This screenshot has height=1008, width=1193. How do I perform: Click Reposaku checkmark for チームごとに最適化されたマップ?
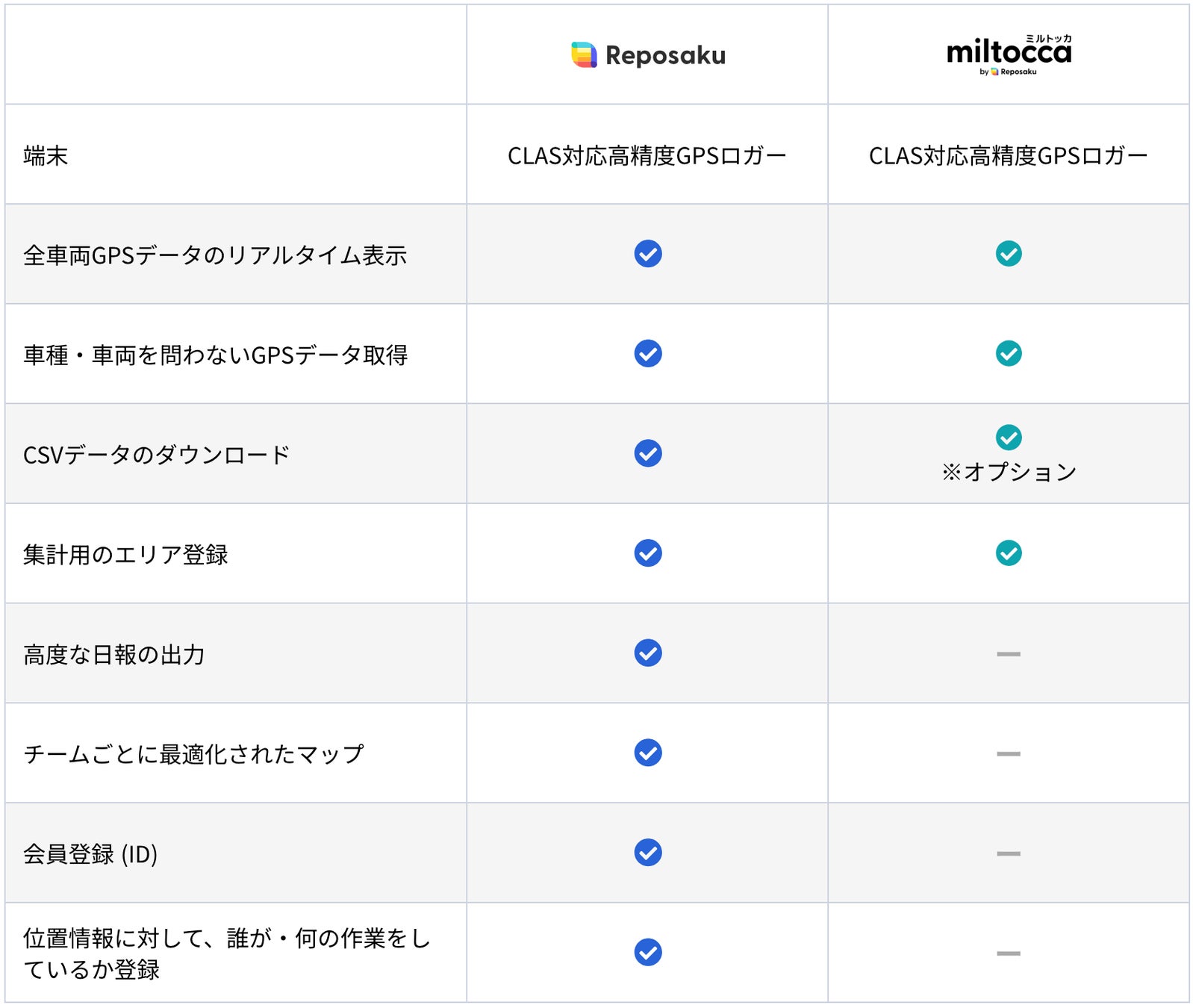(x=648, y=753)
